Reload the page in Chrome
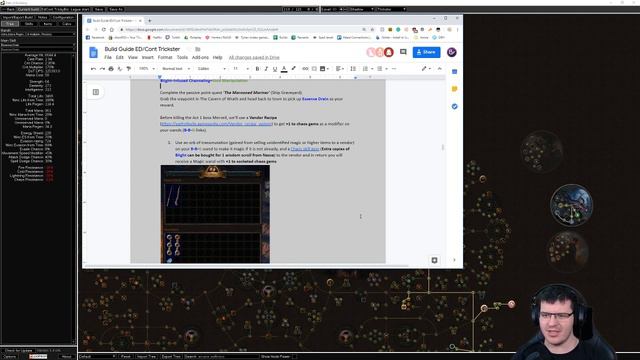The image size is (640, 360). coord(104,29)
